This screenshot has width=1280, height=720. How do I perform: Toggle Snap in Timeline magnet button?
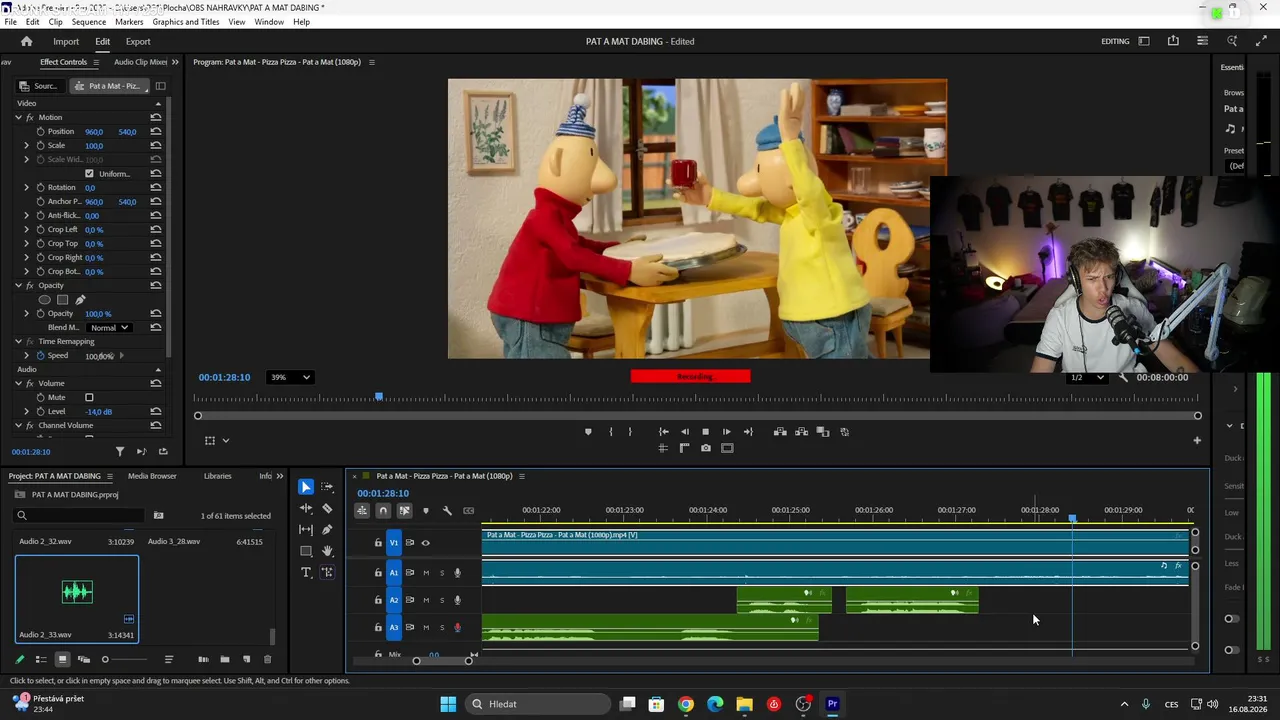(x=383, y=510)
